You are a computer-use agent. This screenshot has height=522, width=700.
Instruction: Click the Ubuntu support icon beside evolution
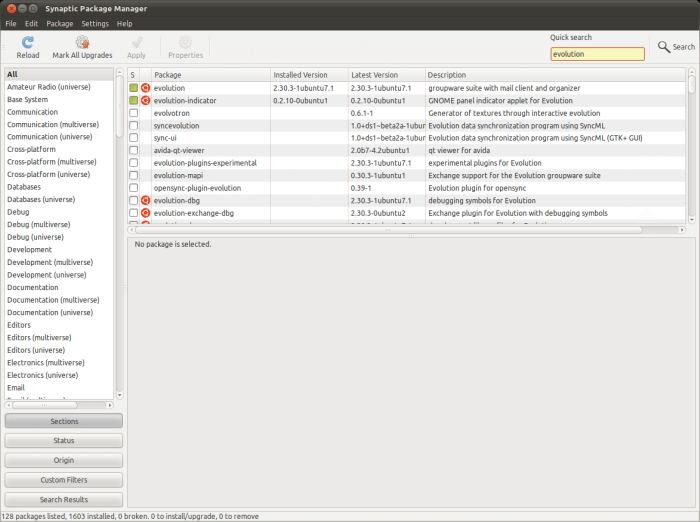pyautogui.click(x=145, y=88)
